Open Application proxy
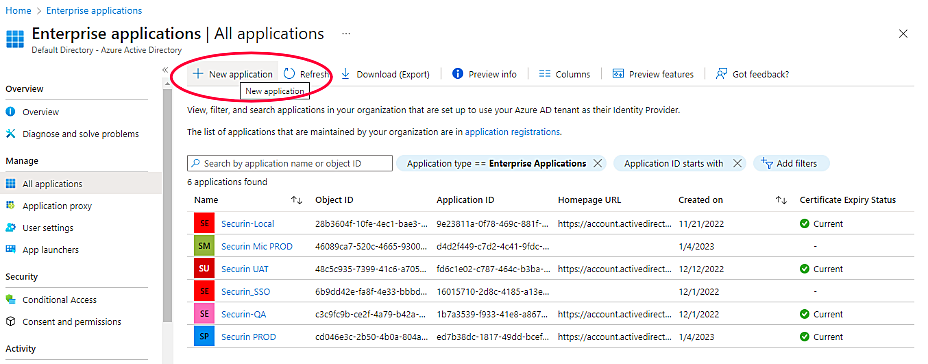Viewport: 928px width, 364px height. coord(57,206)
